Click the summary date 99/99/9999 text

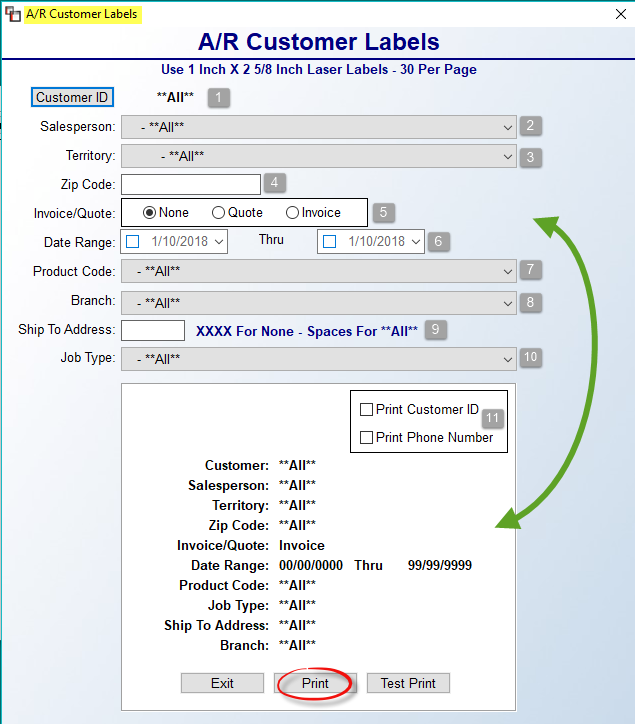pyautogui.click(x=440, y=565)
